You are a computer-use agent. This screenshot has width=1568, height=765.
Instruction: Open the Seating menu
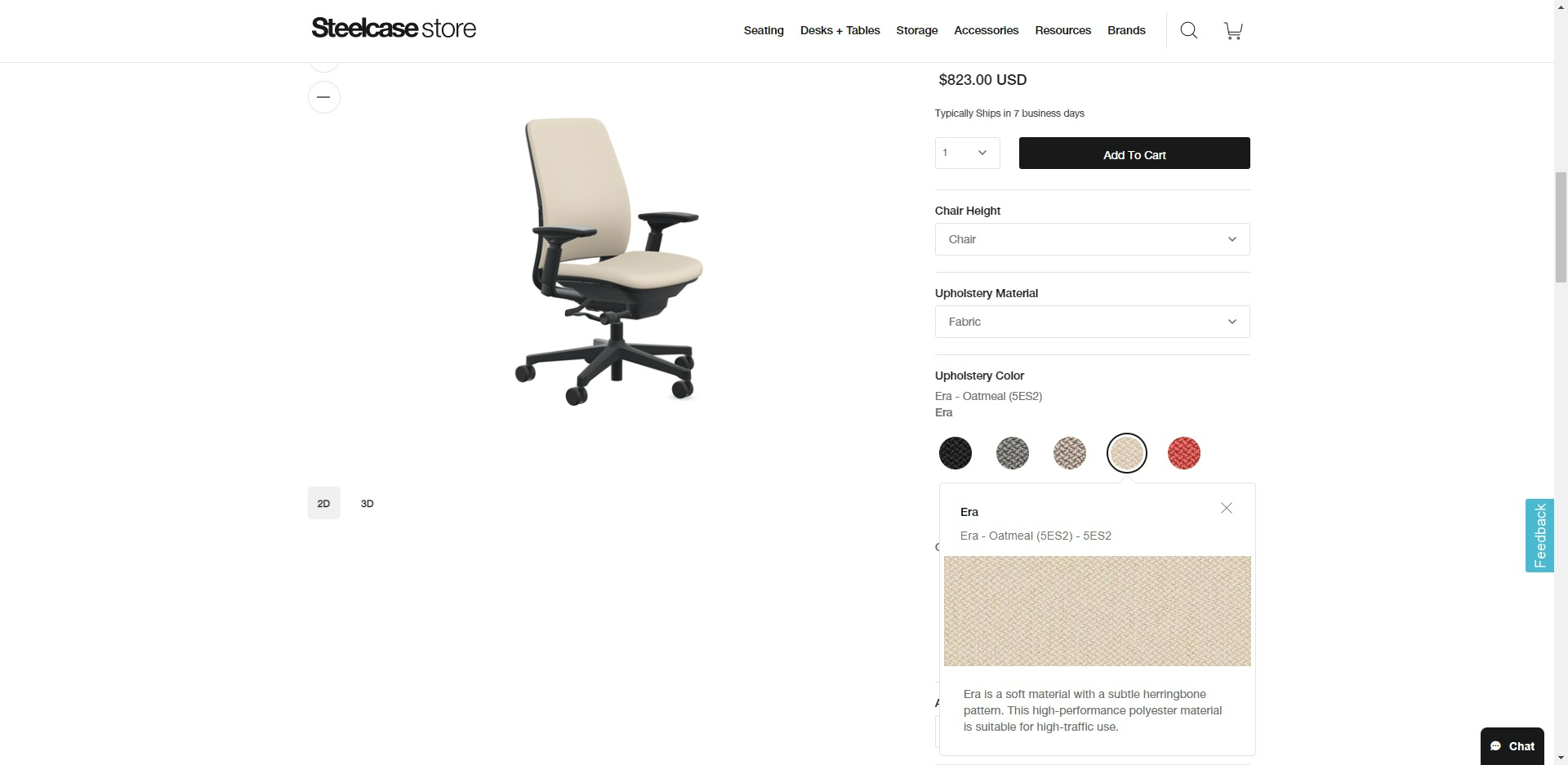pos(764,30)
